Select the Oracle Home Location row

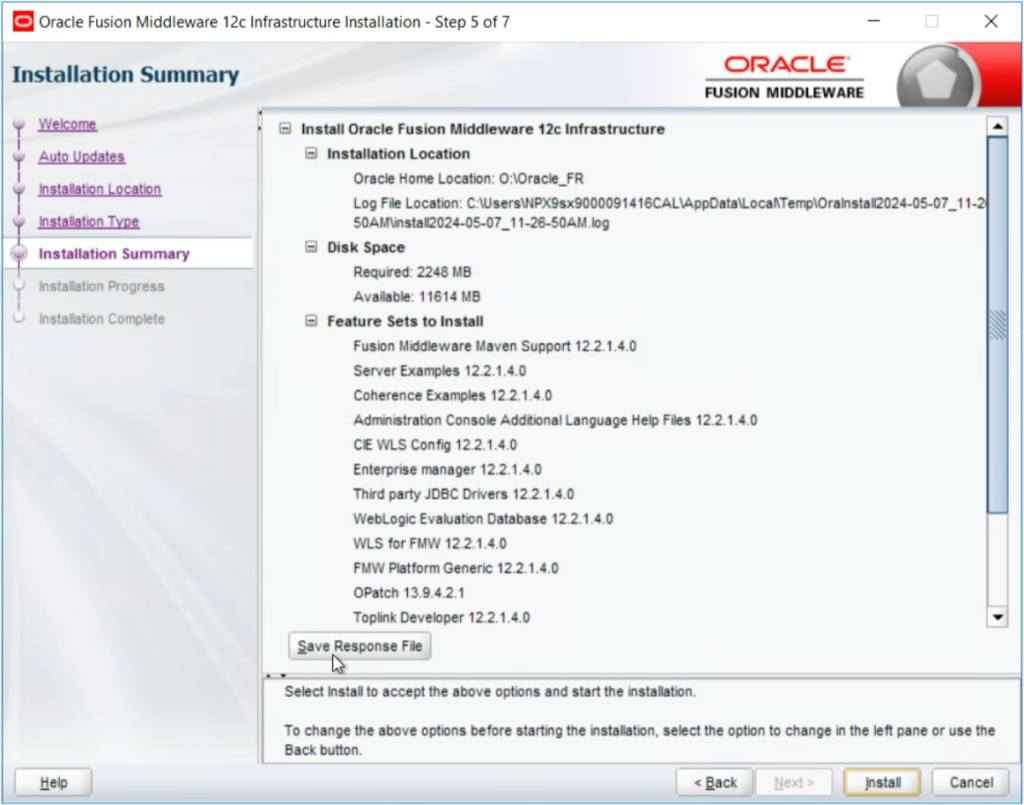tap(468, 179)
